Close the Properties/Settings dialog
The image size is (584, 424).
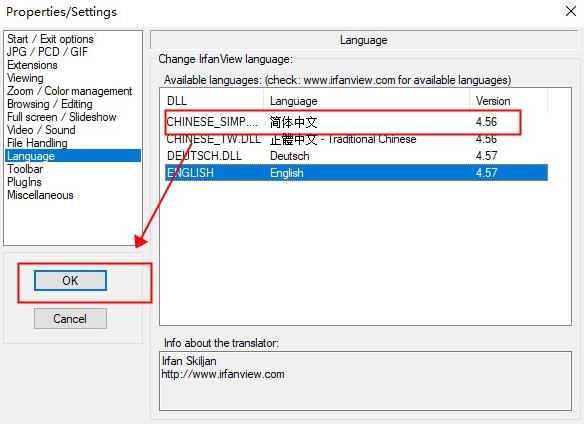click(571, 11)
